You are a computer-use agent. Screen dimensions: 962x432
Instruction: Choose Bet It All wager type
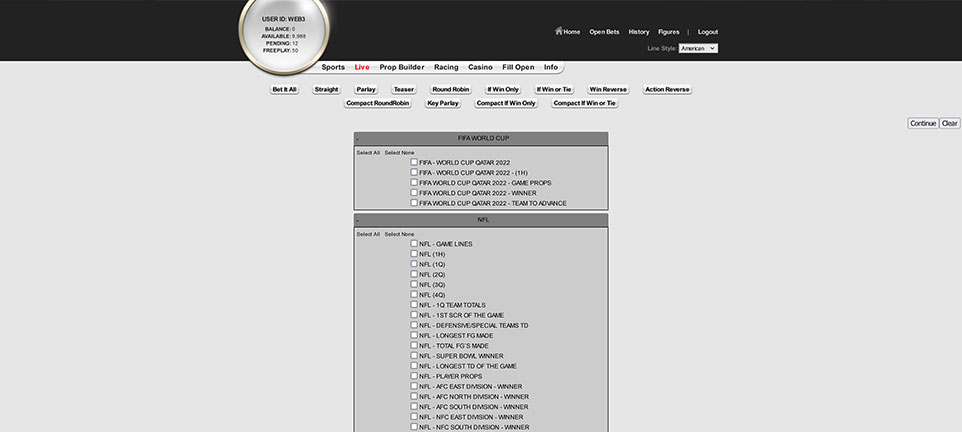click(285, 90)
